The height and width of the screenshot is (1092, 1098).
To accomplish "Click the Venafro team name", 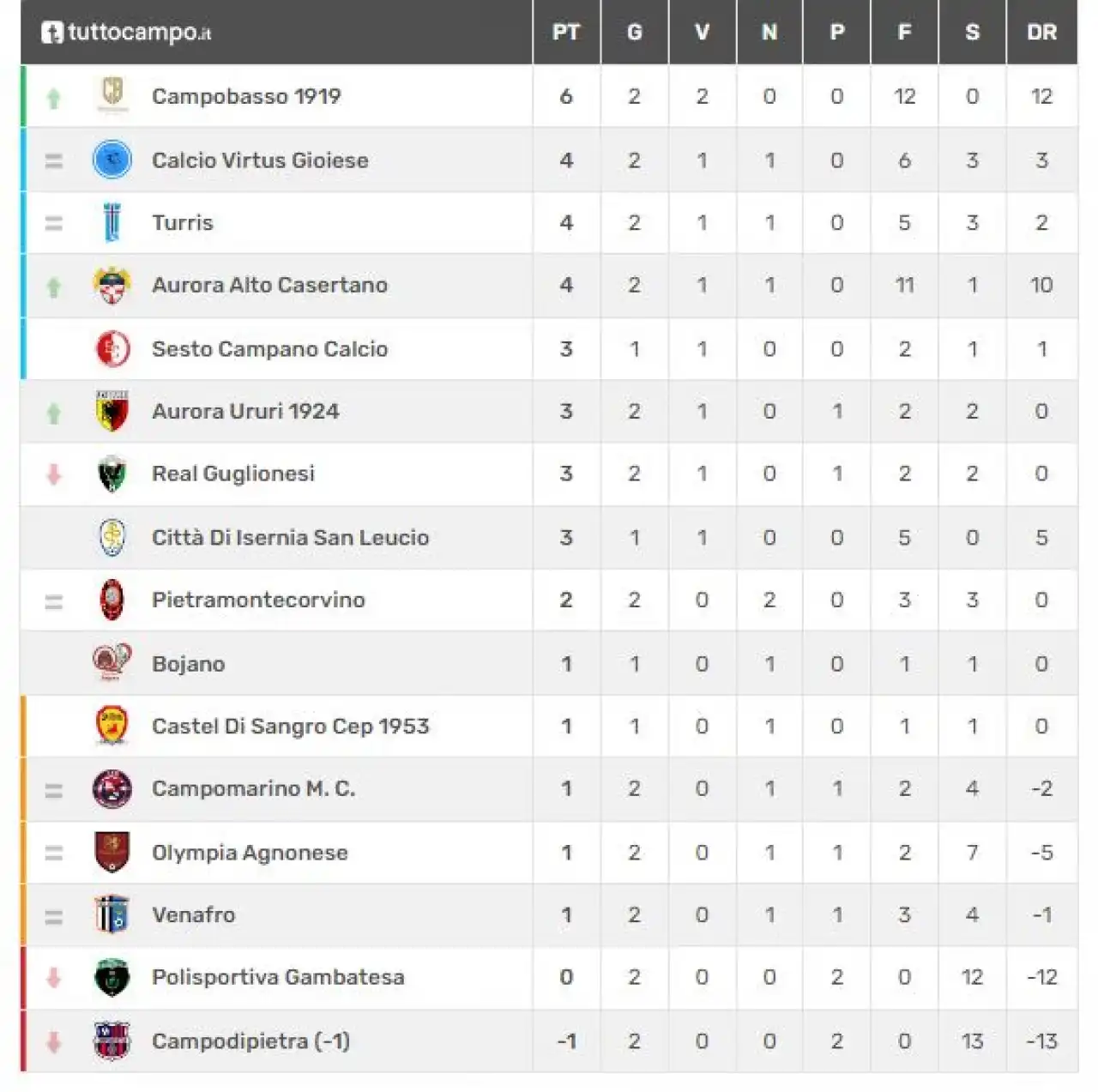I will pyautogui.click(x=193, y=914).
